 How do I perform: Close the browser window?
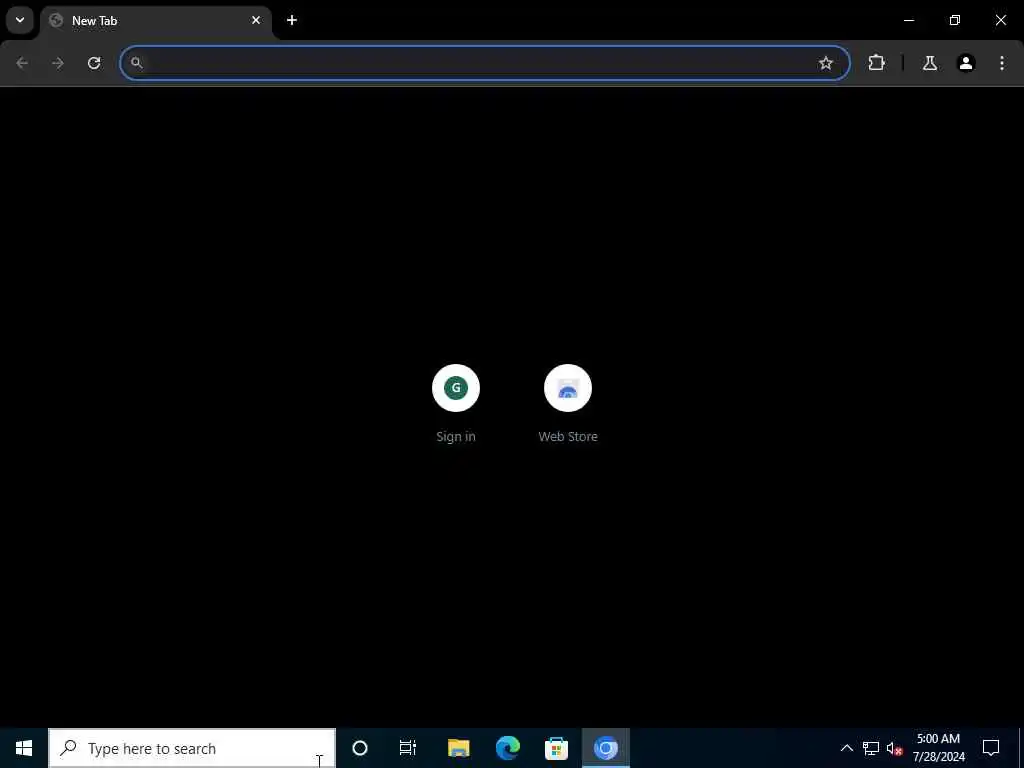tap(1000, 20)
